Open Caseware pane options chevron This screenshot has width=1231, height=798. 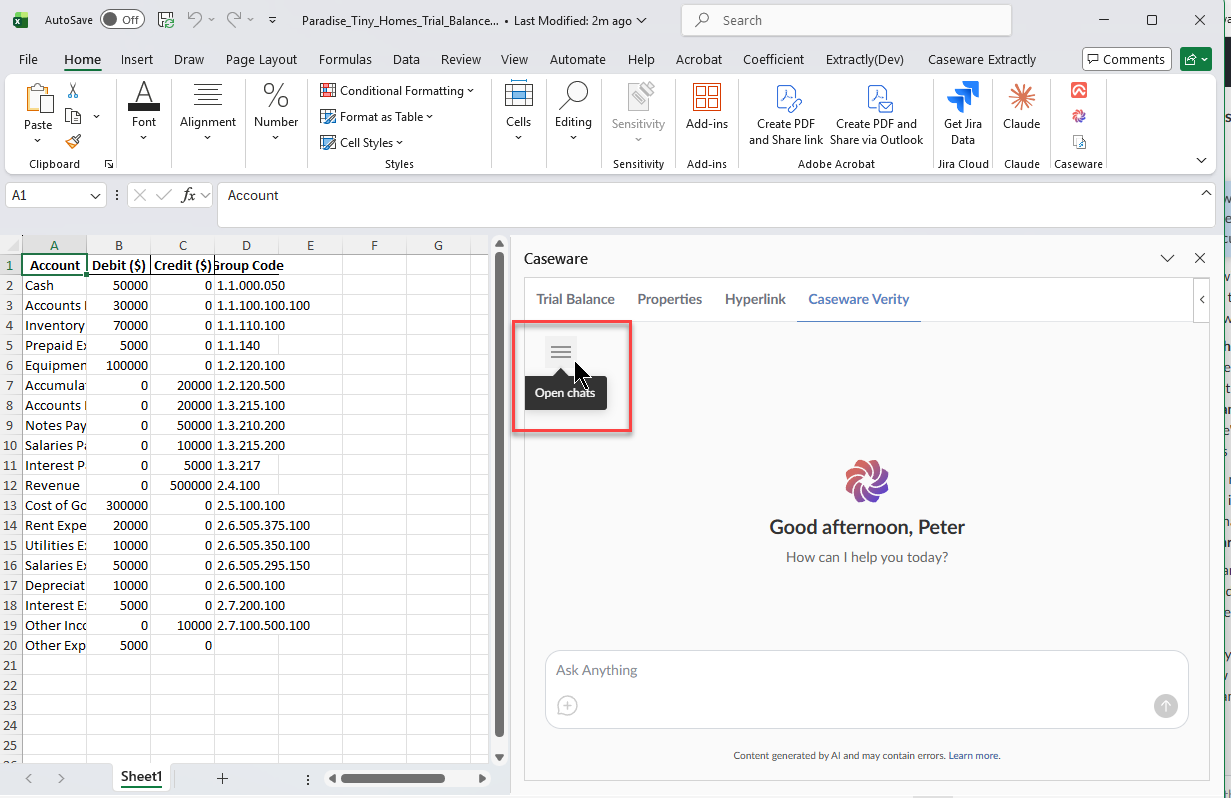(x=1167, y=258)
